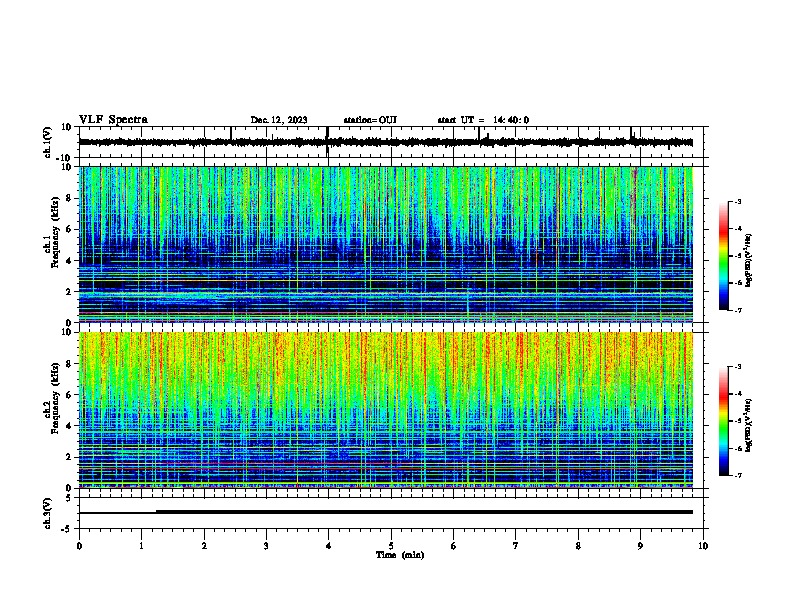This screenshot has height=612, width=792.
Task: Click time axis tick label "9"
Action: 640,546
